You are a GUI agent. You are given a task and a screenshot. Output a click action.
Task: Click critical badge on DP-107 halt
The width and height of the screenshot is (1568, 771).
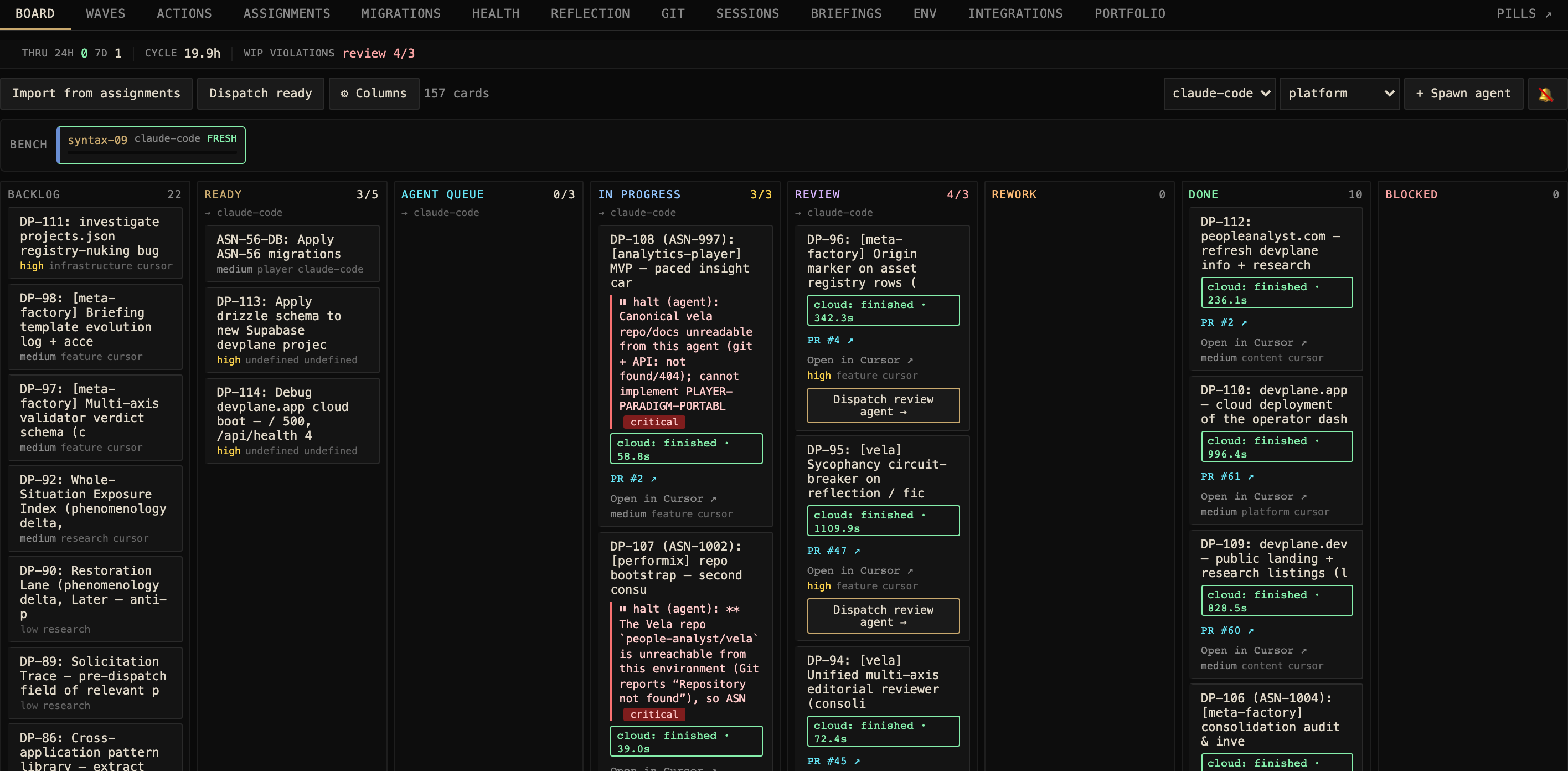tap(654, 714)
